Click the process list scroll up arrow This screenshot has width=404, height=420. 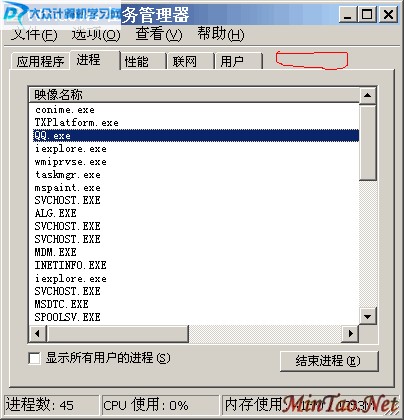point(368,96)
